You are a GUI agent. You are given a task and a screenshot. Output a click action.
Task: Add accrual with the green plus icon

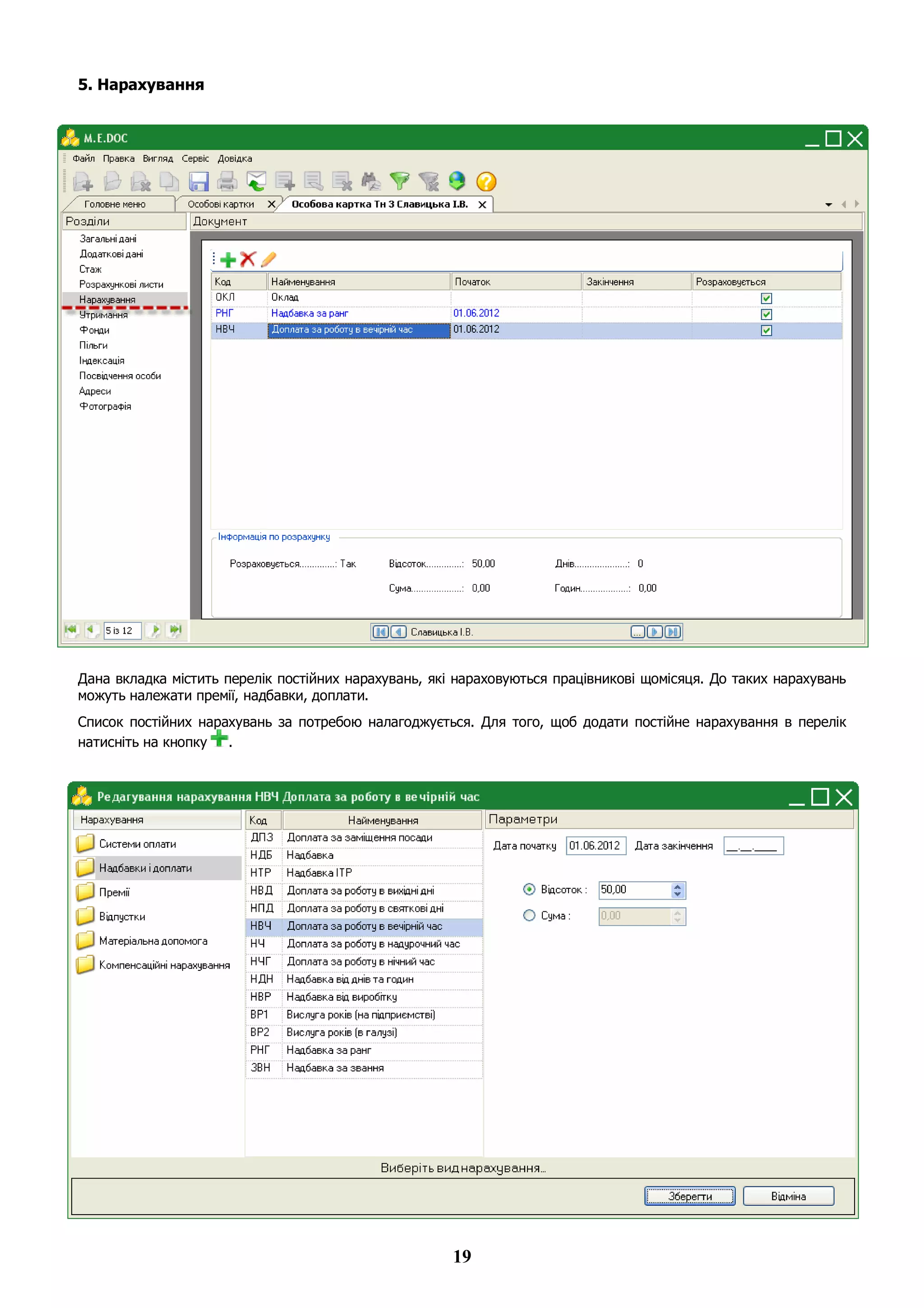pyautogui.click(x=228, y=260)
